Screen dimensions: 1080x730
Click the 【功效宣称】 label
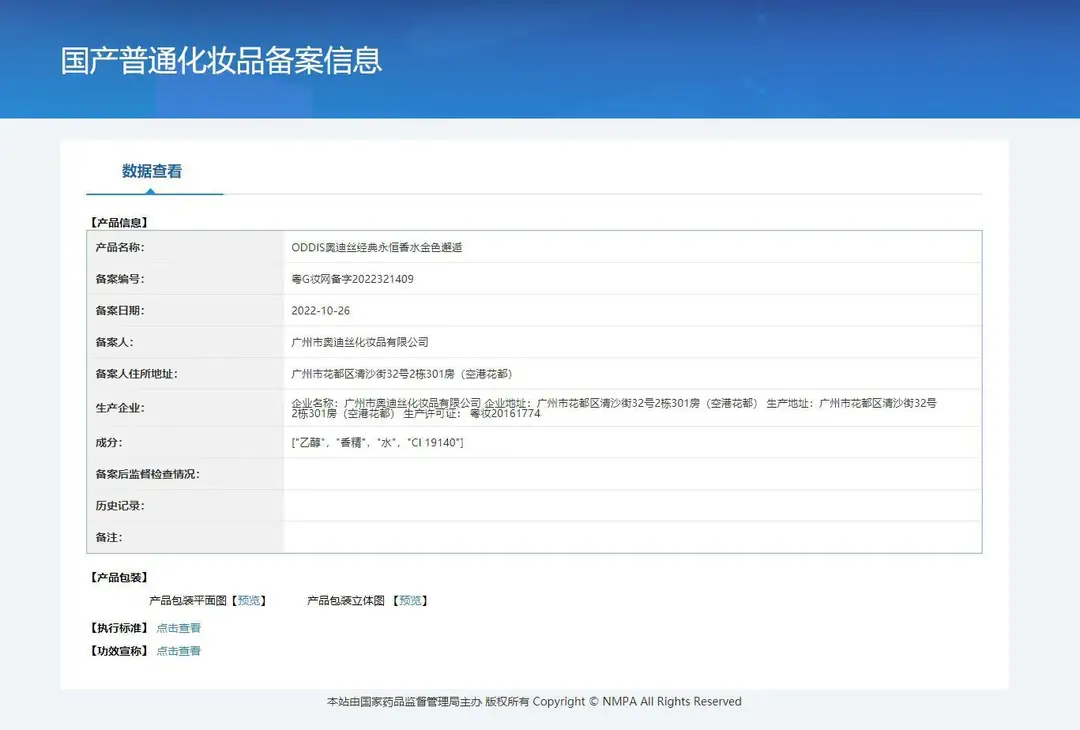118,651
